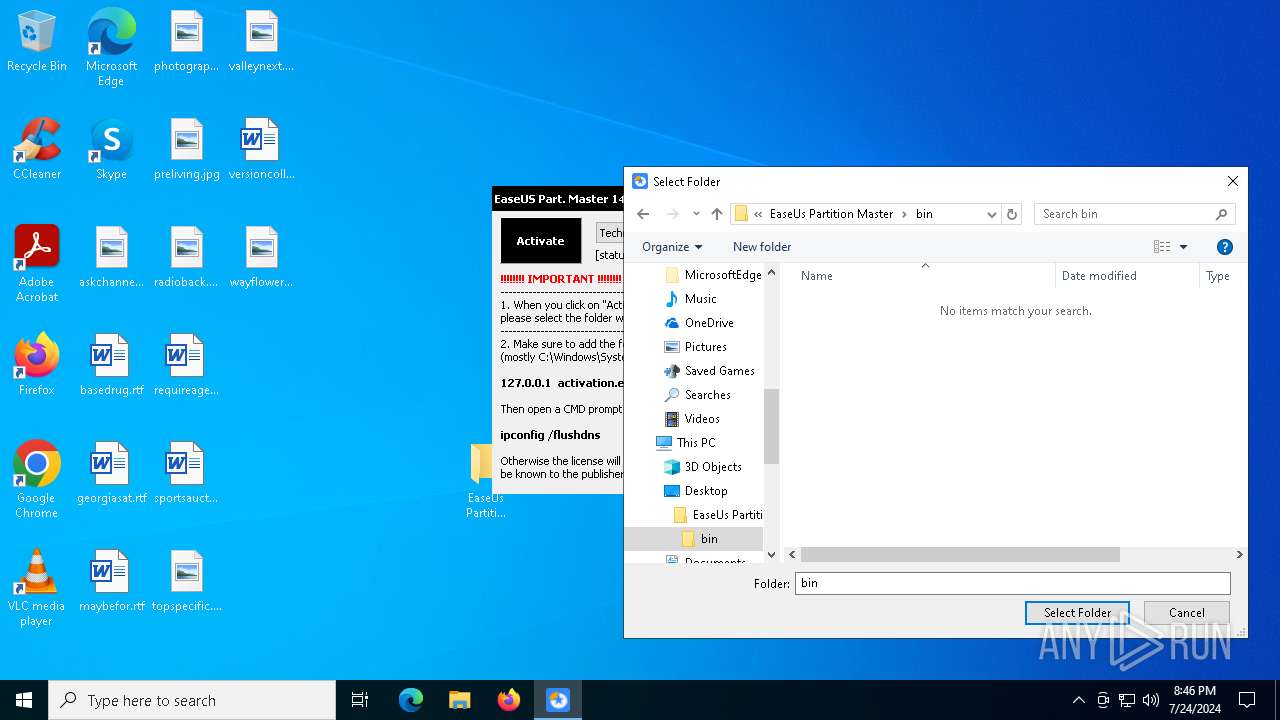Select Adobe Acrobat desktop icon
The image size is (1280, 720).
point(37,264)
